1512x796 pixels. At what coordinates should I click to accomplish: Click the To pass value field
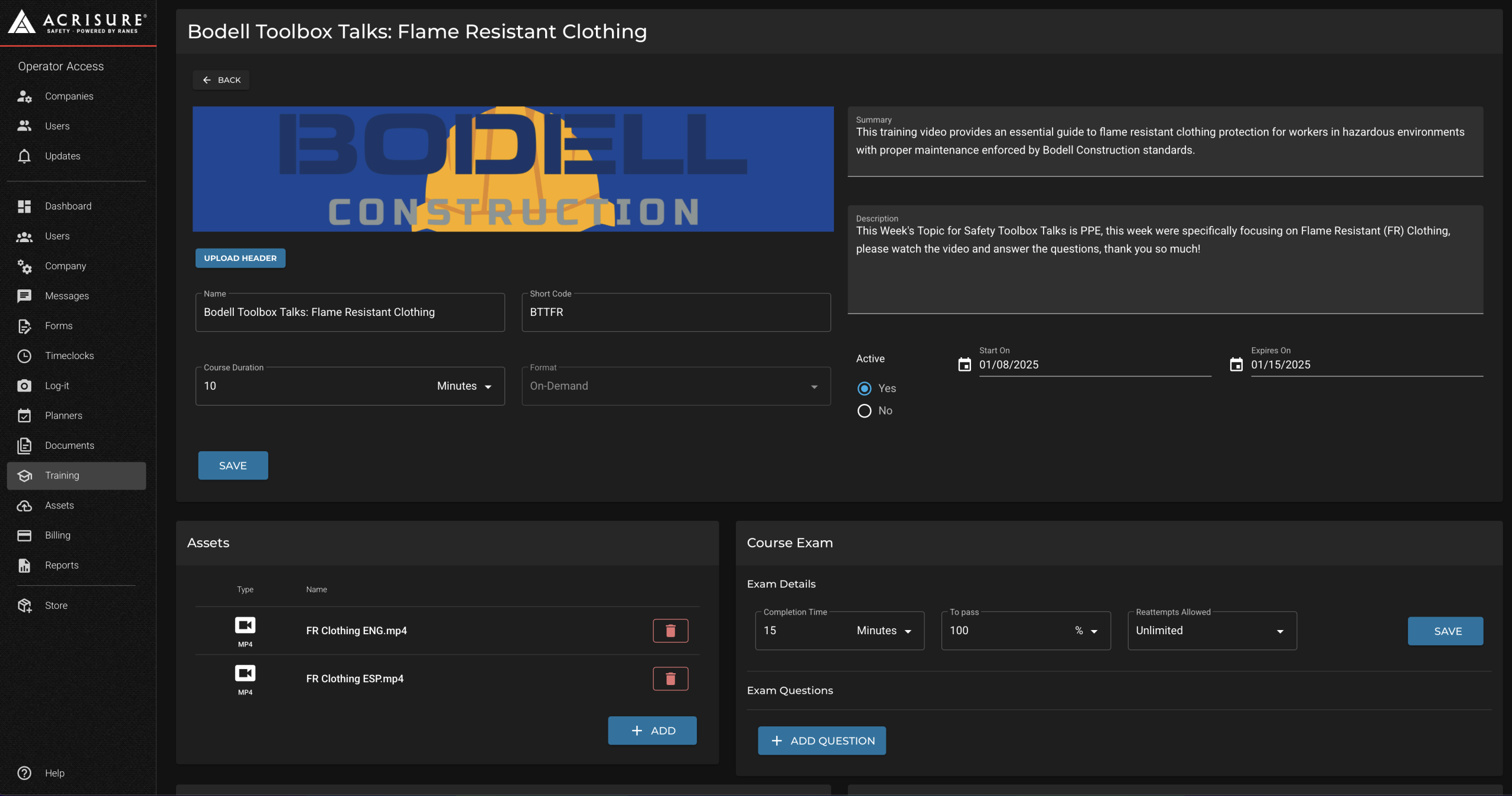pyautogui.click(x=1007, y=631)
